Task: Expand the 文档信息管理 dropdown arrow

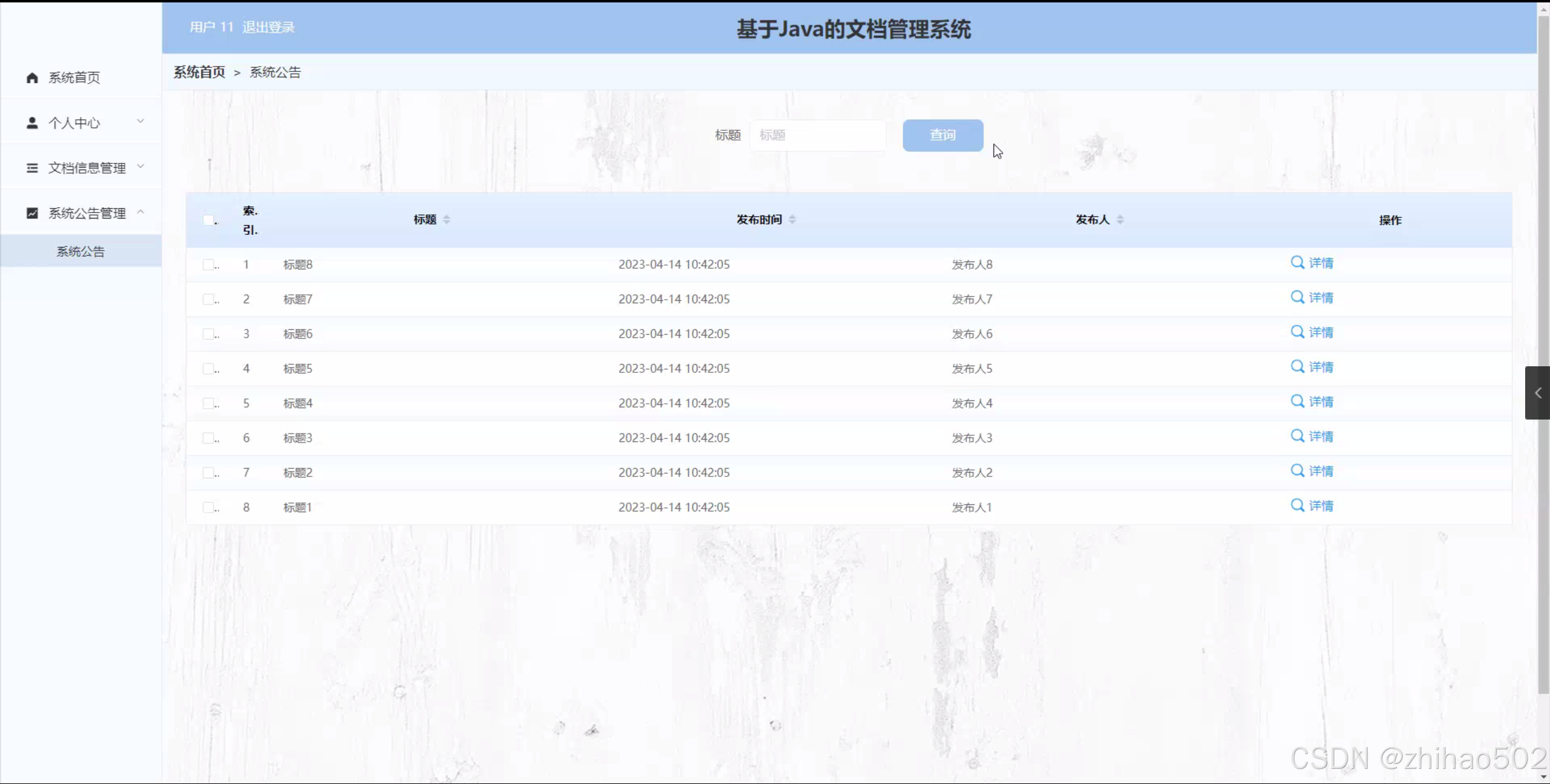Action: coord(141,167)
